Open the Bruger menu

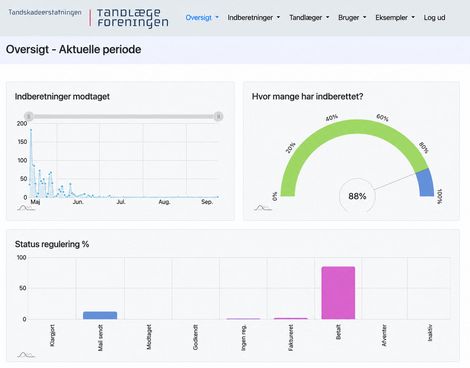[352, 18]
